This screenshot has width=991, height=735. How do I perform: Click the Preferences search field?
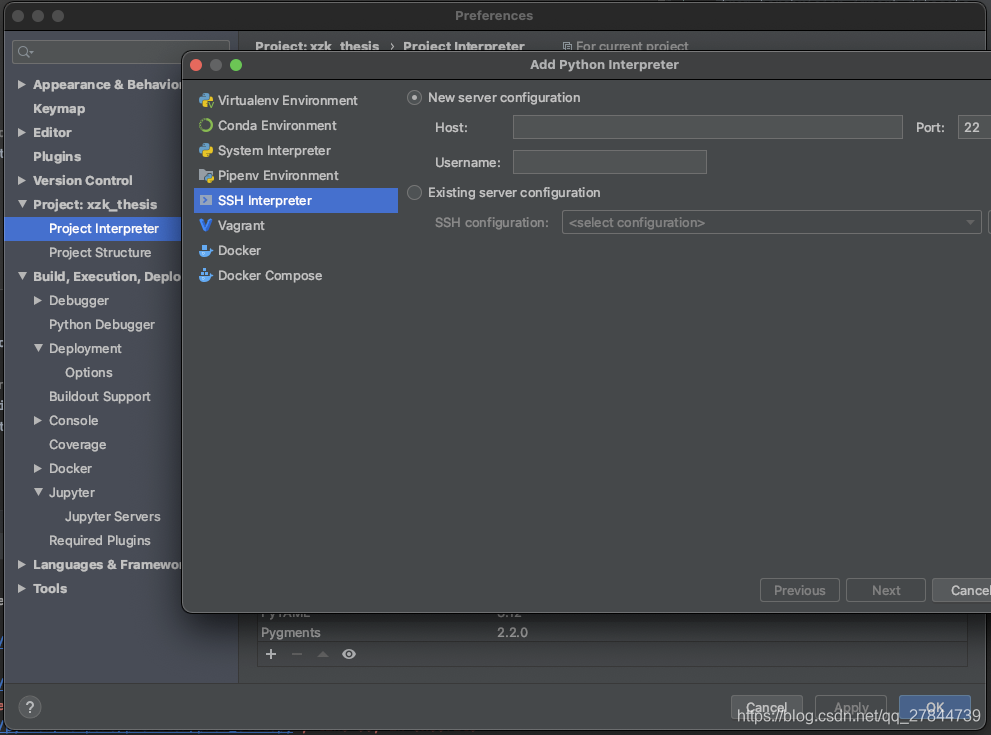(x=121, y=52)
